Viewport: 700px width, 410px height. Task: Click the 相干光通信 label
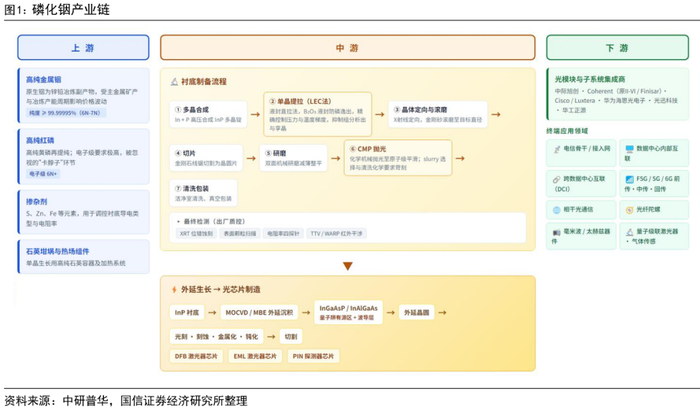pos(578,209)
